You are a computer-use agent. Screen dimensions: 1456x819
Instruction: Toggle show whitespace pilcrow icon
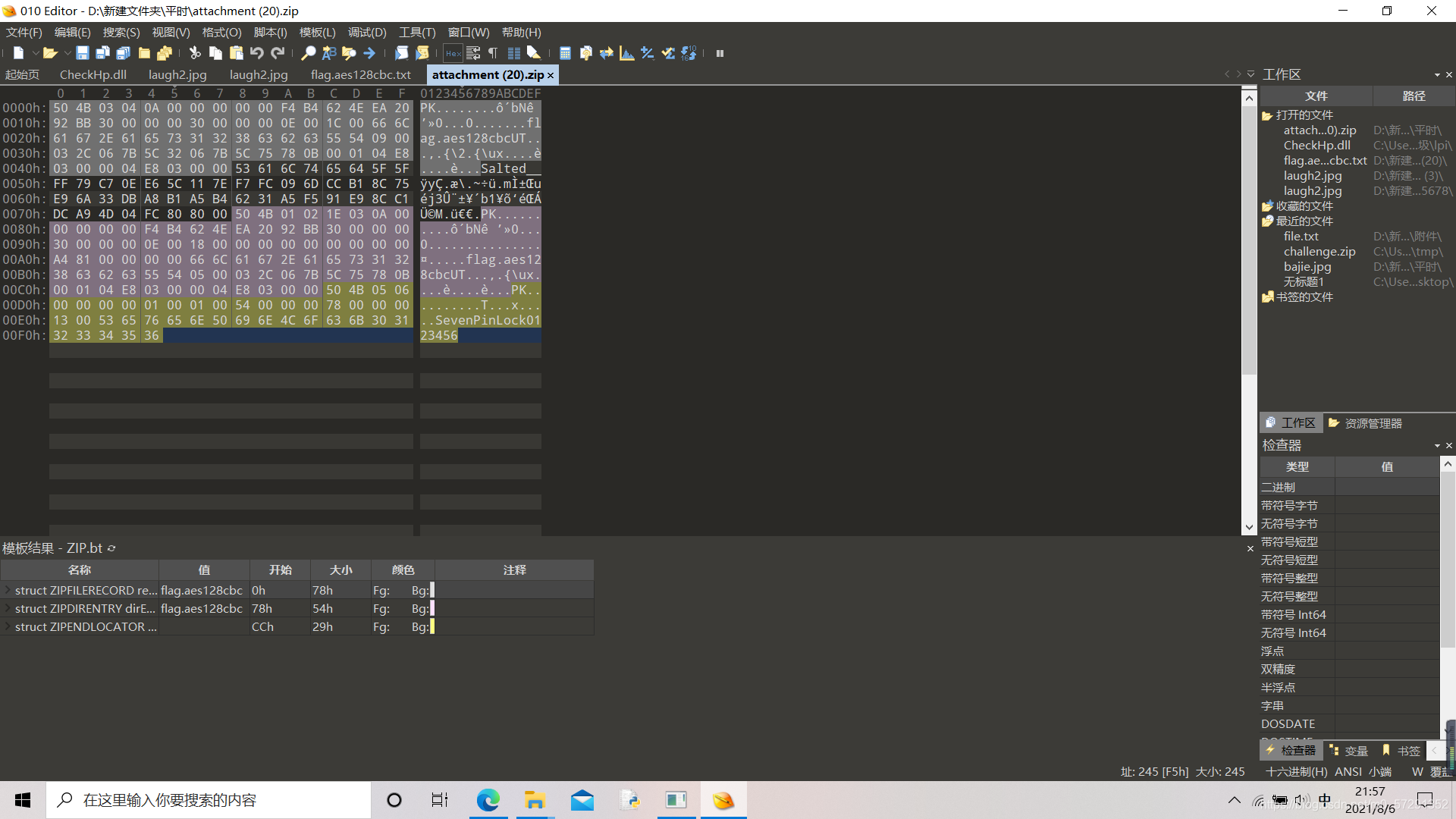click(x=493, y=53)
